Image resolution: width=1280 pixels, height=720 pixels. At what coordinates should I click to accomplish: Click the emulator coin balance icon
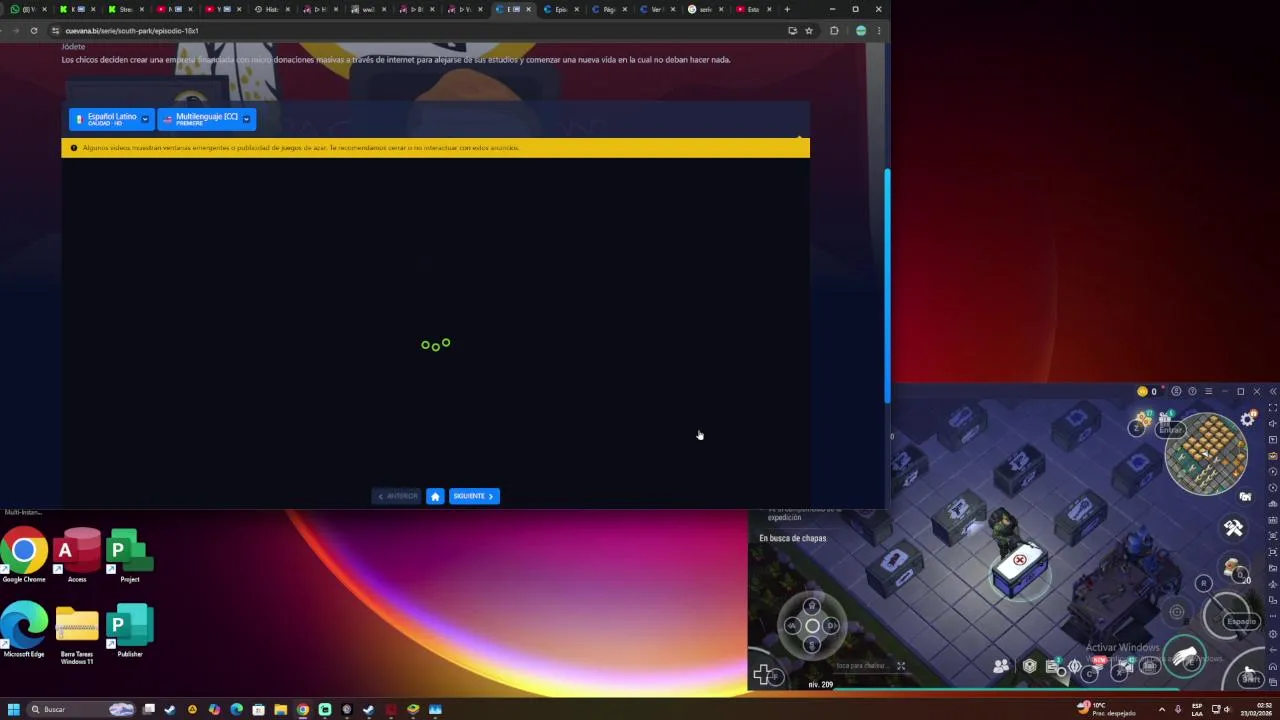point(1142,392)
